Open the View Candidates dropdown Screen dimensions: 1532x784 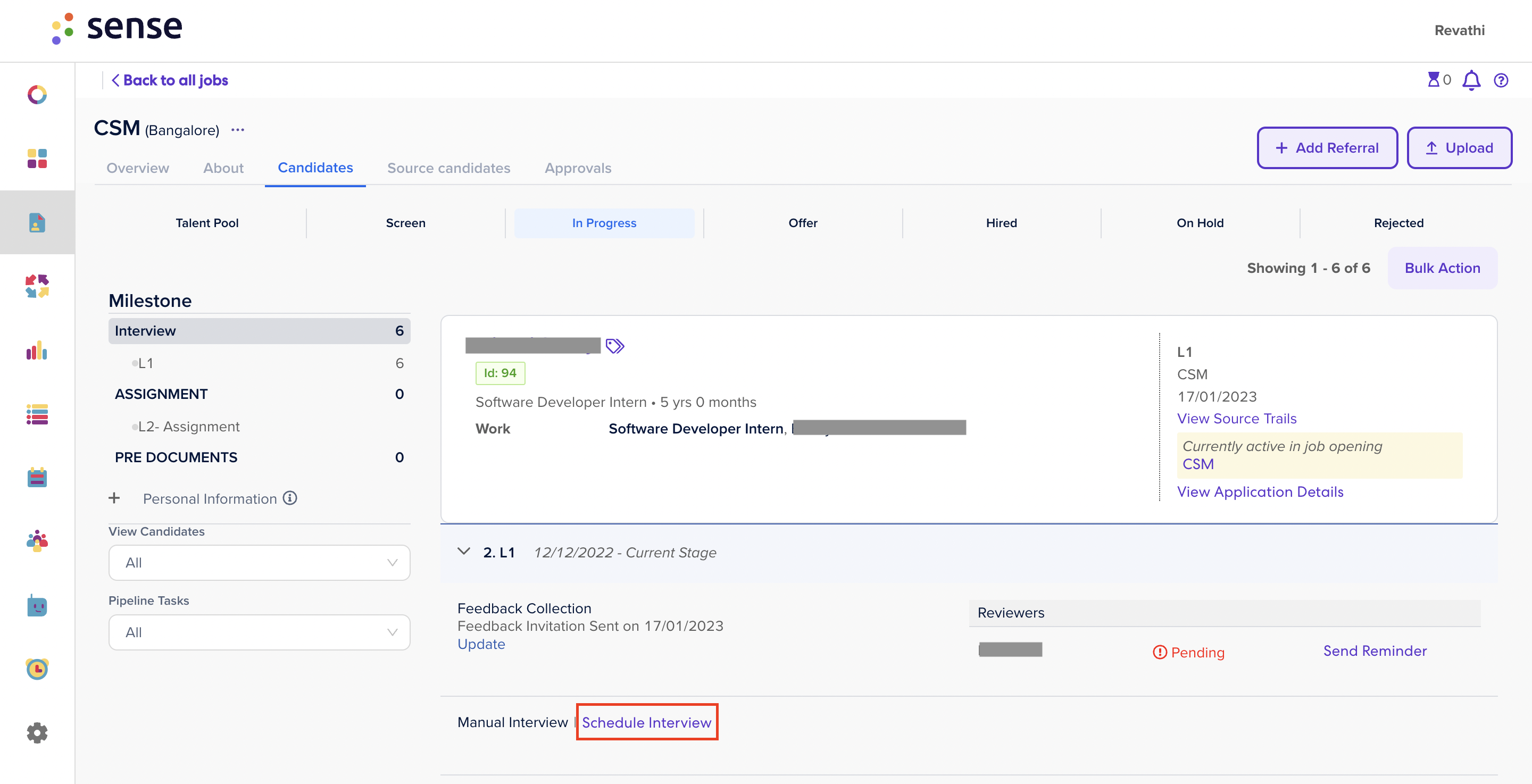tap(259, 563)
